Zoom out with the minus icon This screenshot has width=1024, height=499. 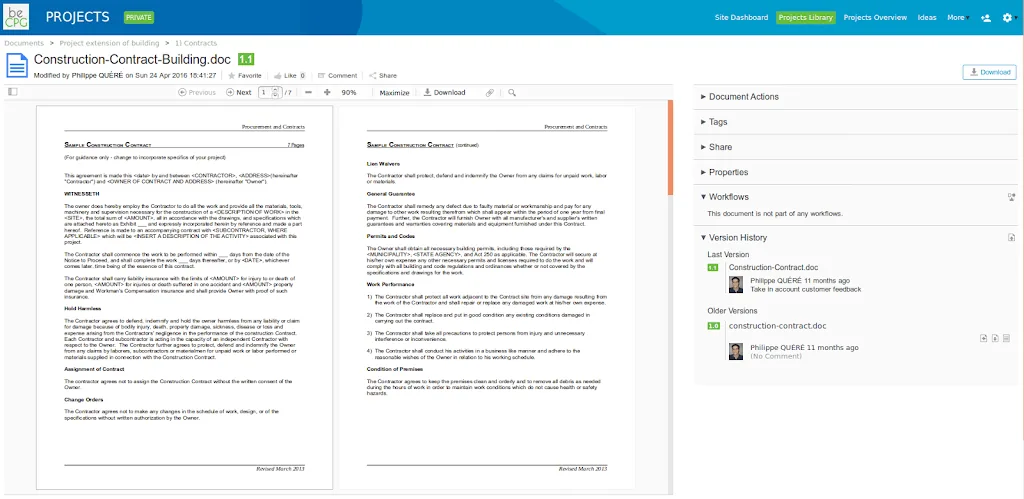pos(308,93)
